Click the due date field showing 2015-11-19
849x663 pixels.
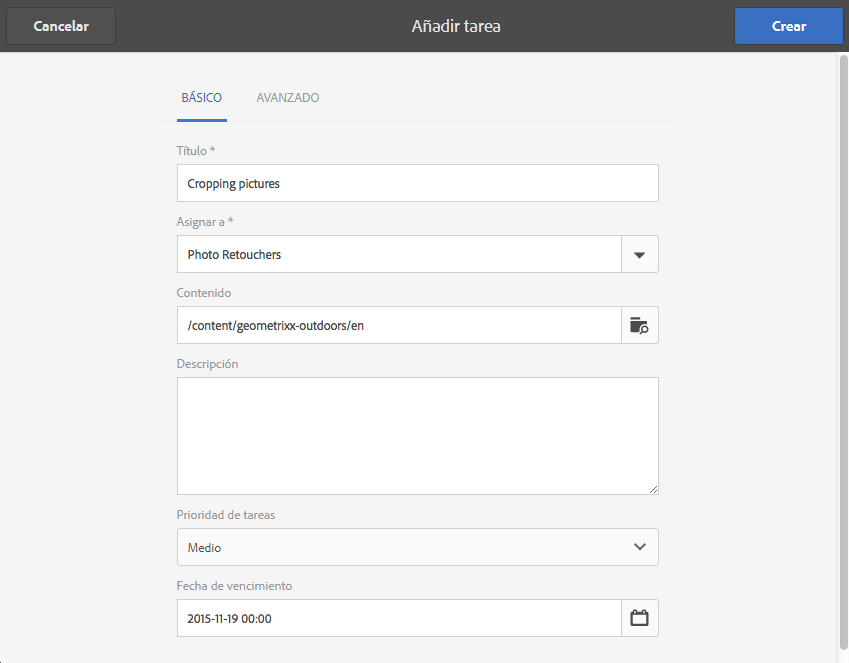tap(399, 618)
